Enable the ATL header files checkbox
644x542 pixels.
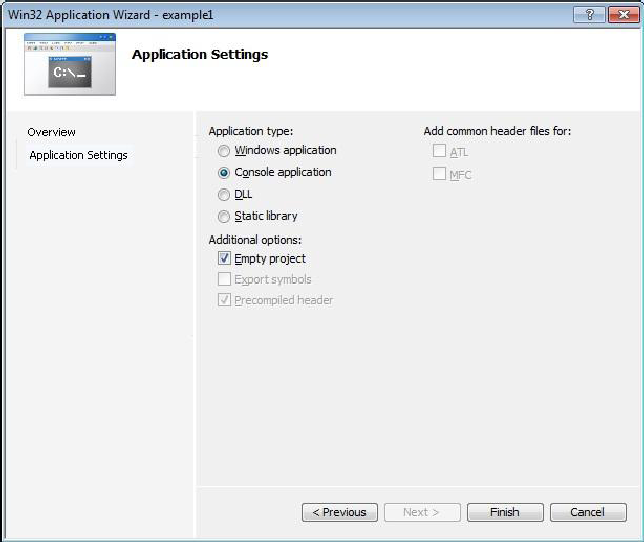click(439, 151)
